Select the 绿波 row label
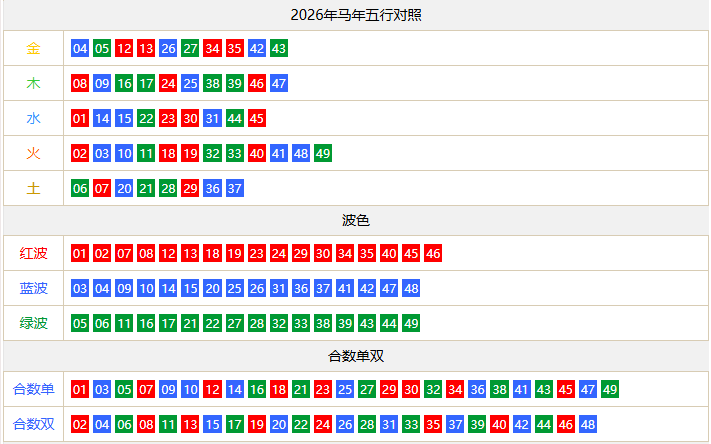Viewport: 711px width, 444px height. click(x=33, y=323)
